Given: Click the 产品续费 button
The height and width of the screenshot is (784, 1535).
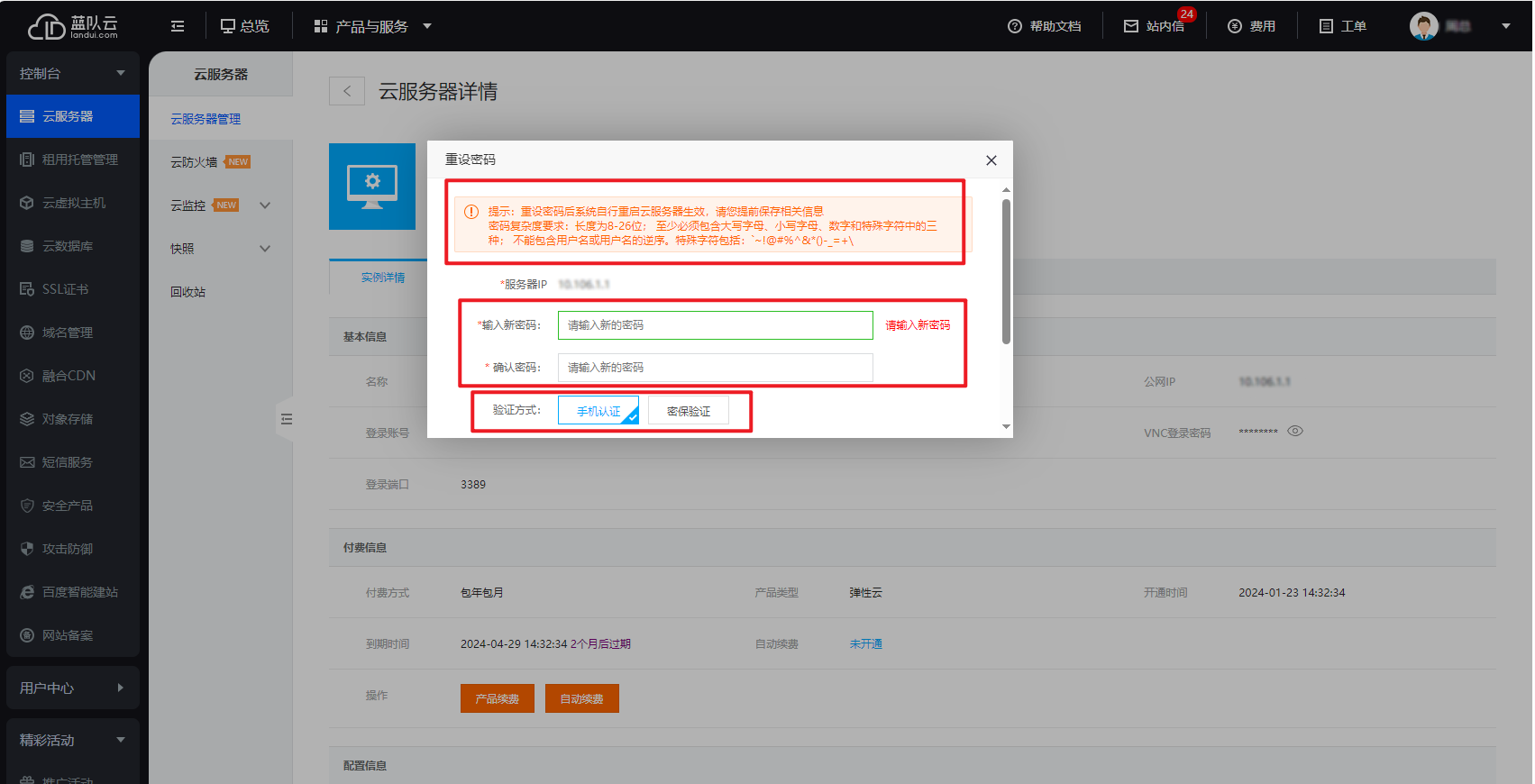Looking at the screenshot, I should point(497,698).
